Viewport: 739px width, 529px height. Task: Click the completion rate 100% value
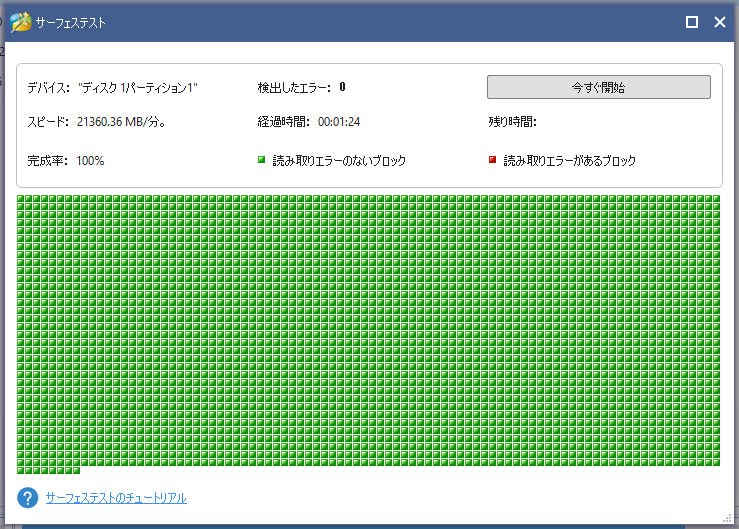coord(90,161)
